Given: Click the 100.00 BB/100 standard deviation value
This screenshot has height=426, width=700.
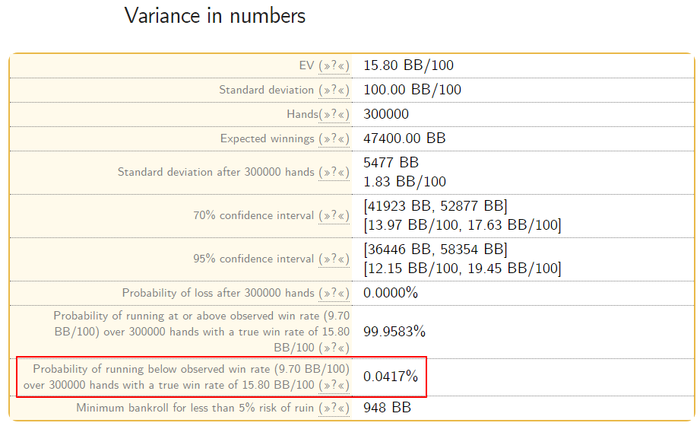Looking at the screenshot, I should pos(412,90).
